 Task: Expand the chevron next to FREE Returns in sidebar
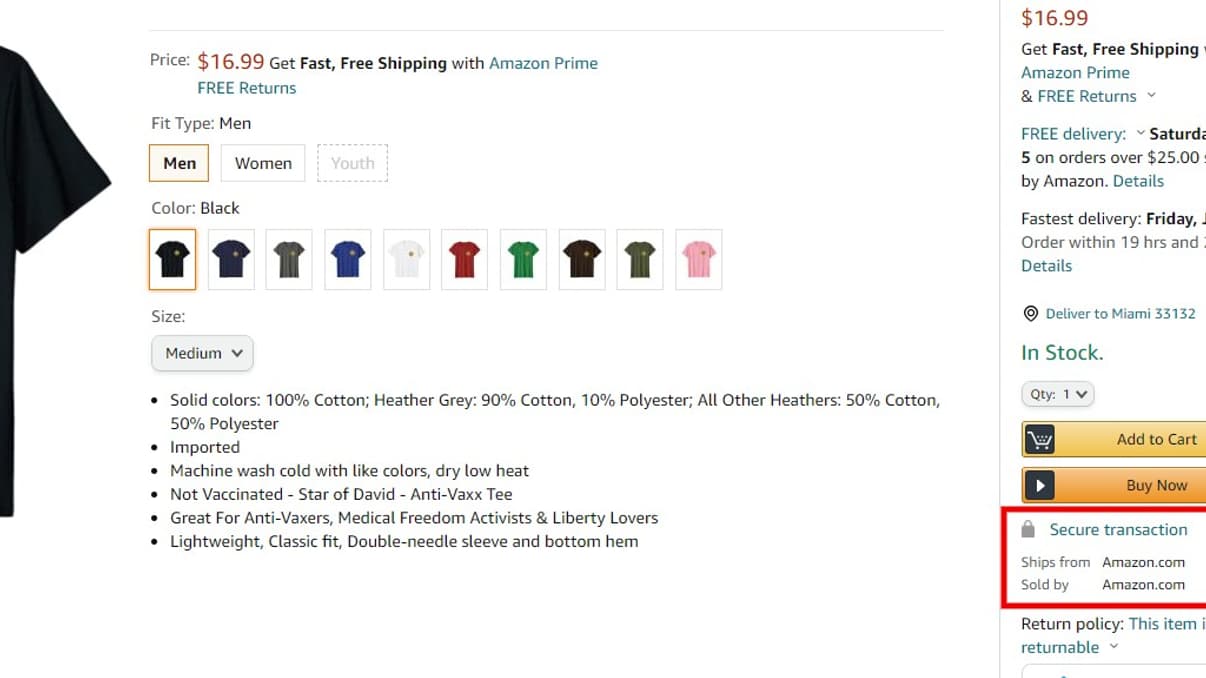[x=1151, y=96]
